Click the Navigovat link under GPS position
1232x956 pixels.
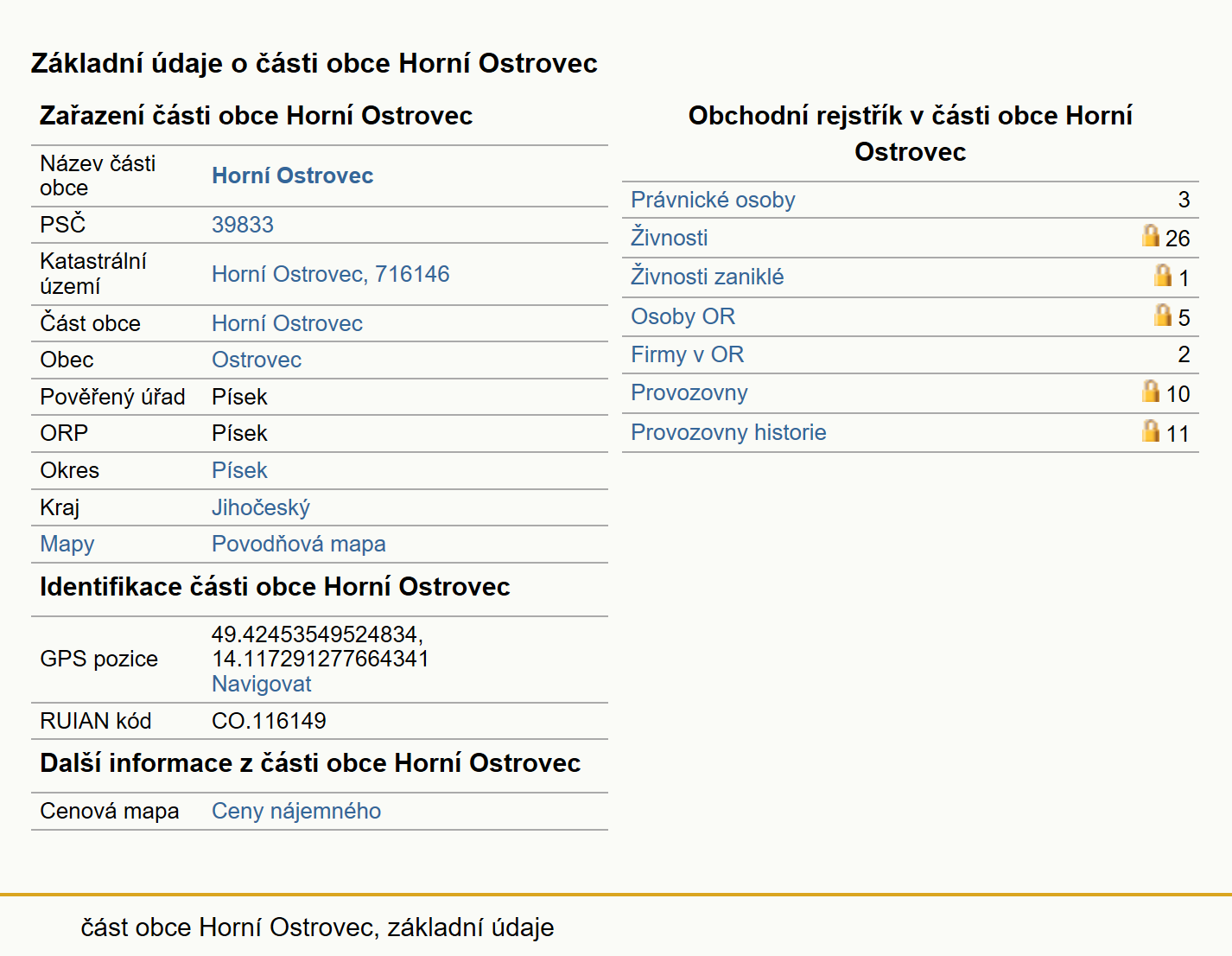262,684
